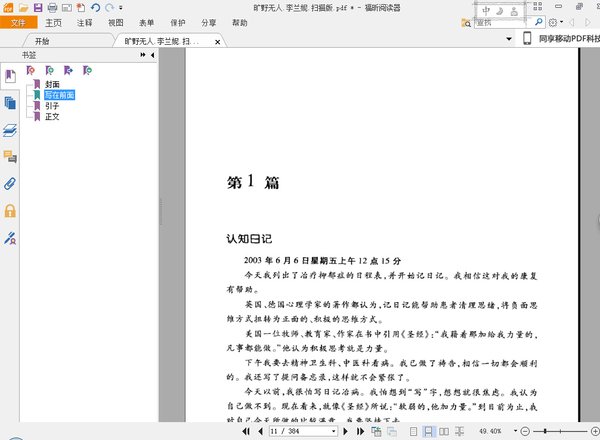
Task: Click the undo arrow in quick toolbar
Action: 95,7
